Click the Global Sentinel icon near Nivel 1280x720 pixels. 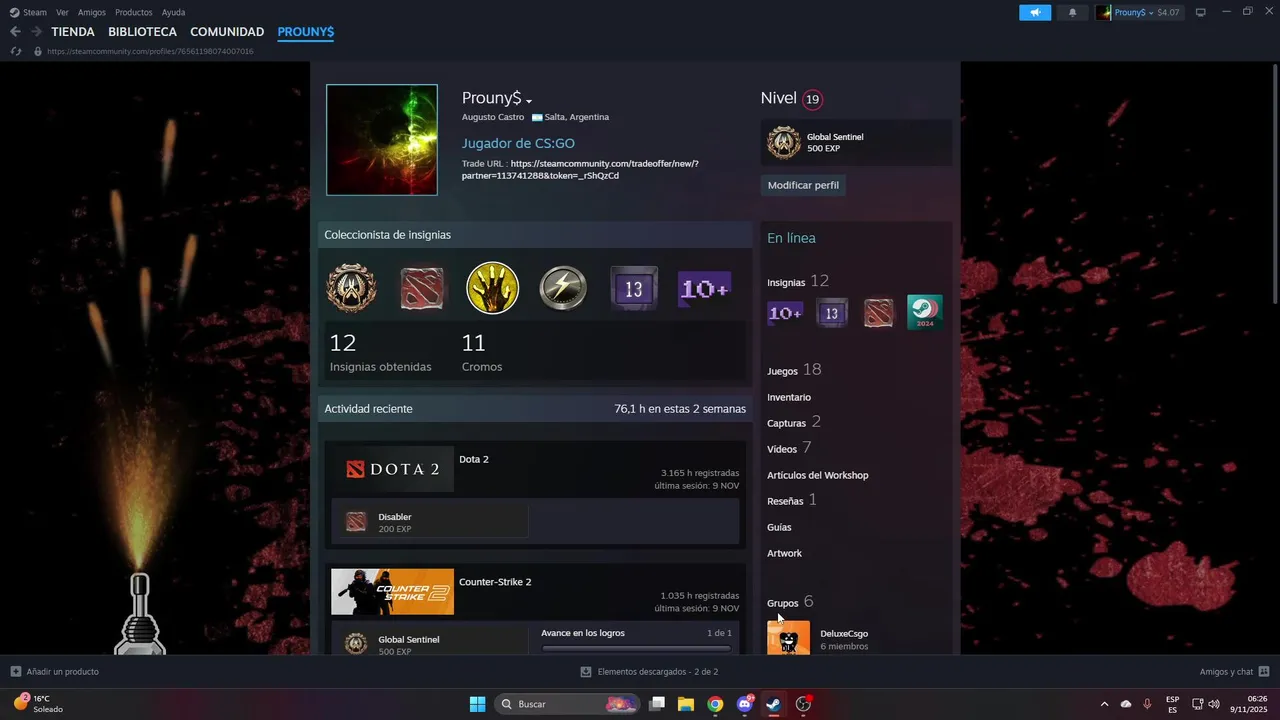tap(784, 143)
